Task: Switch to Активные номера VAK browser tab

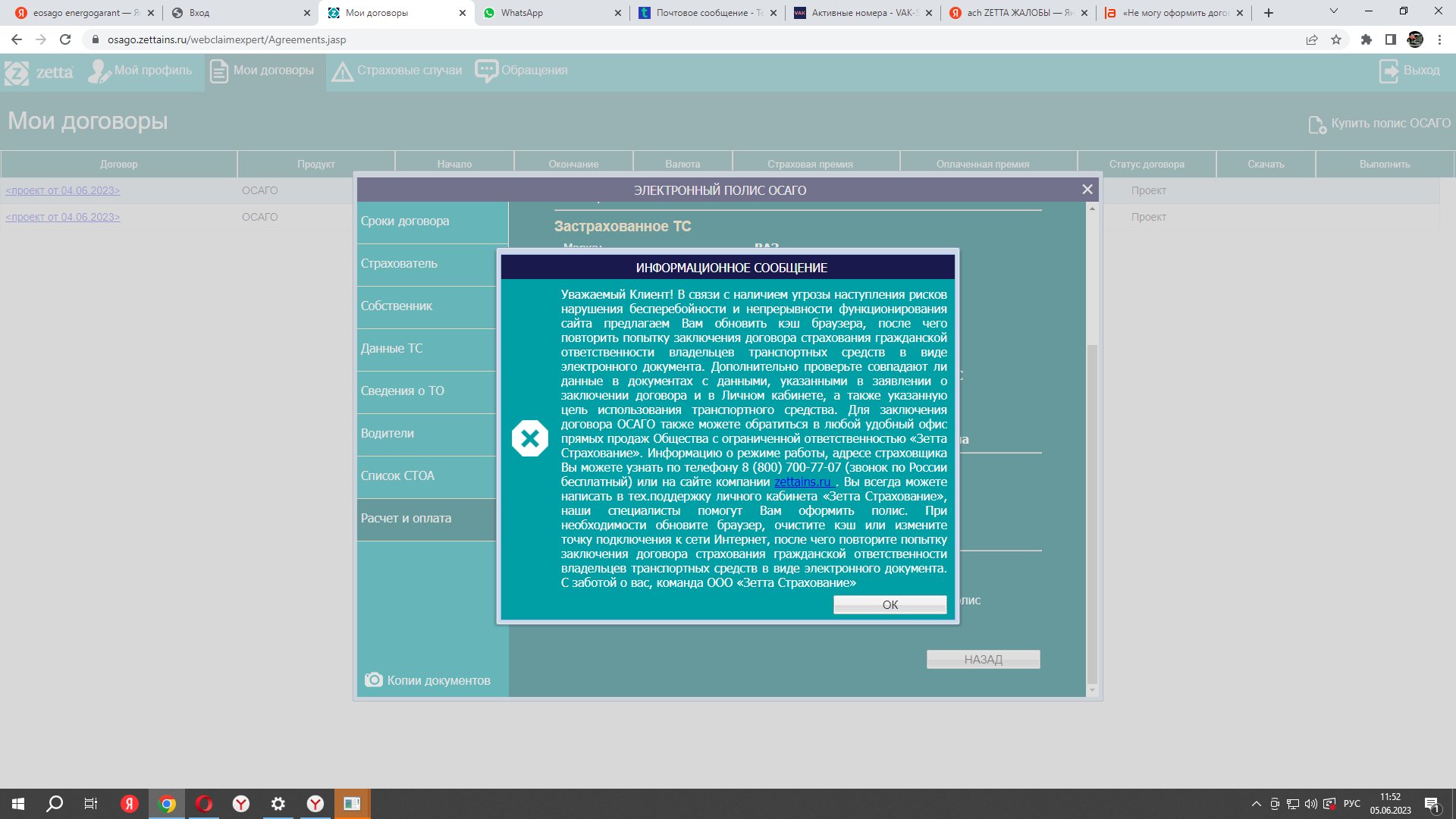Action: (863, 13)
